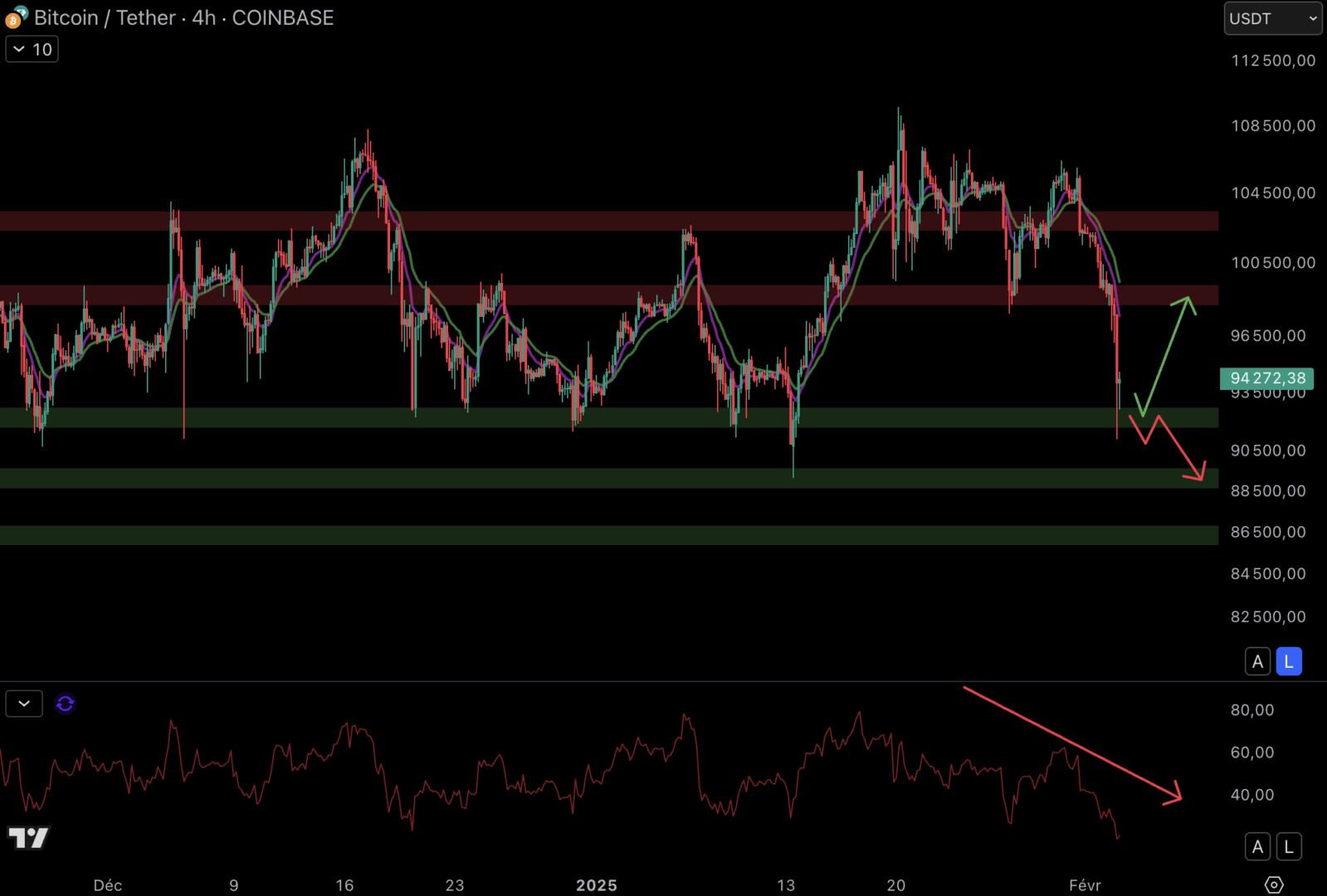Toggle auto scale on the indicator pane

(x=1257, y=847)
